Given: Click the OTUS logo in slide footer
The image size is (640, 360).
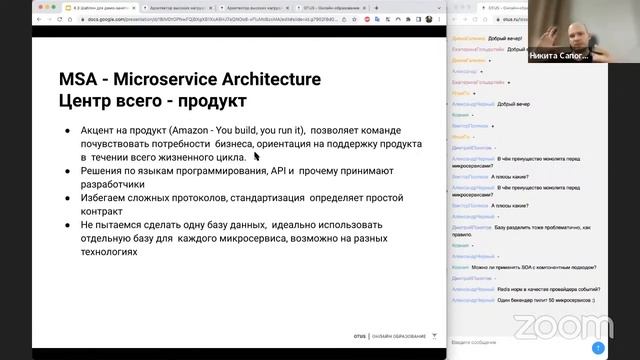Looking at the screenshot, I should tap(360, 336).
